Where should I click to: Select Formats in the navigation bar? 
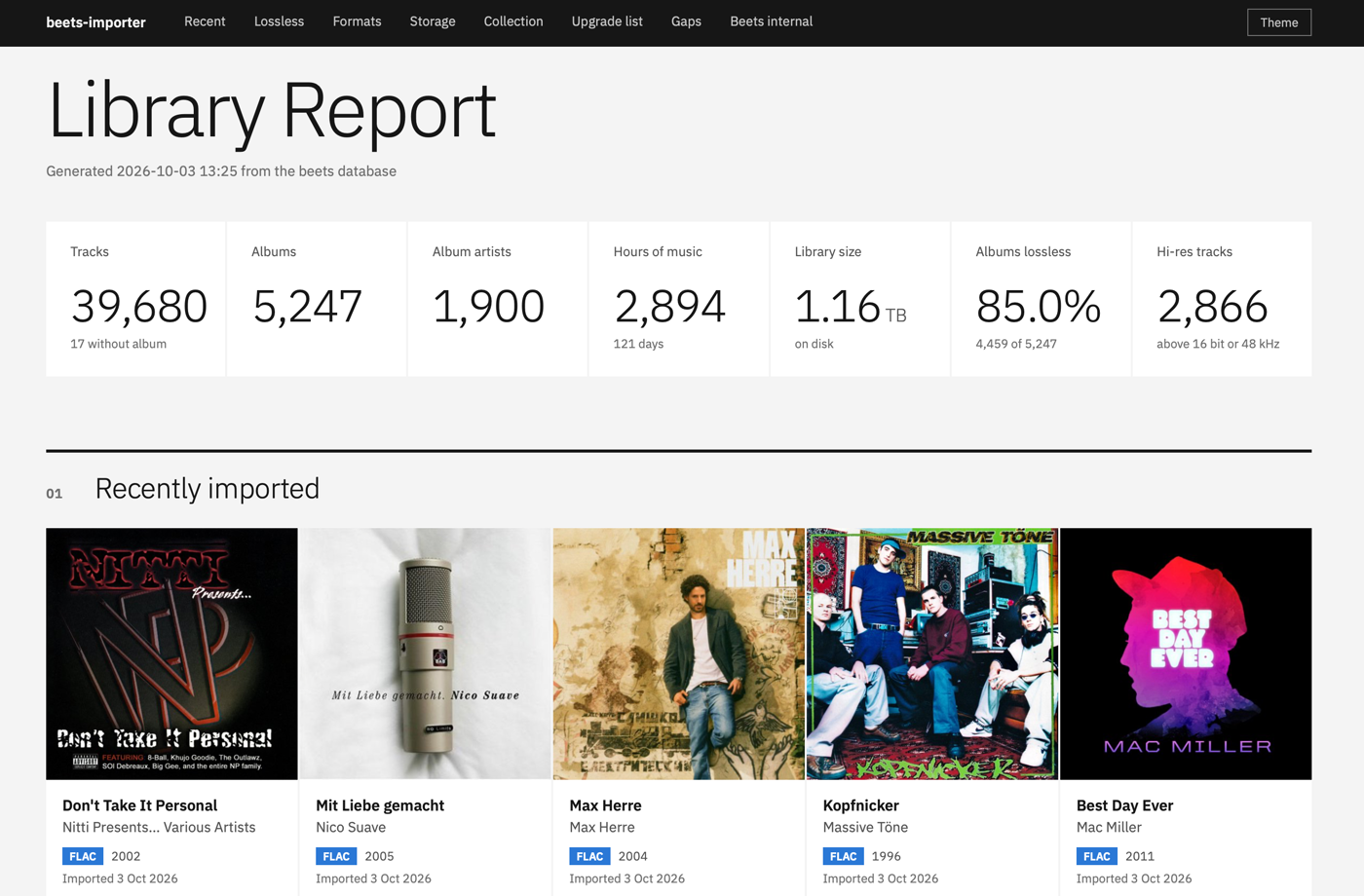[x=357, y=21]
